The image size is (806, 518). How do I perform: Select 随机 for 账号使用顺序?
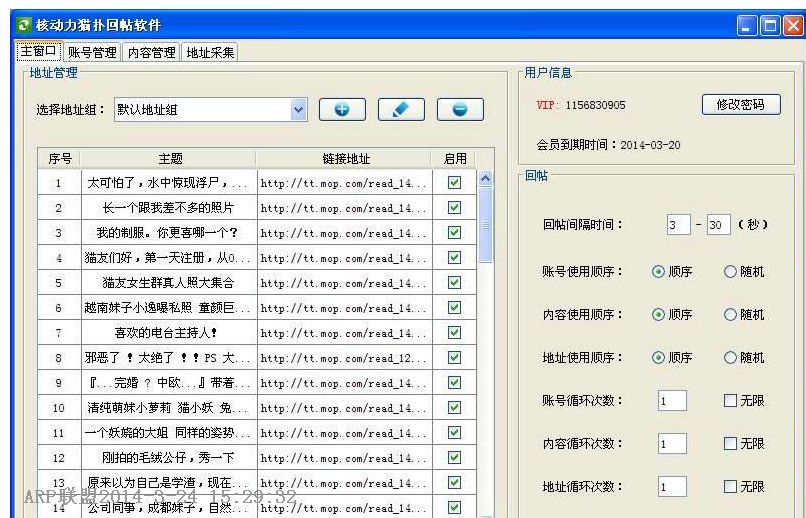[x=730, y=271]
